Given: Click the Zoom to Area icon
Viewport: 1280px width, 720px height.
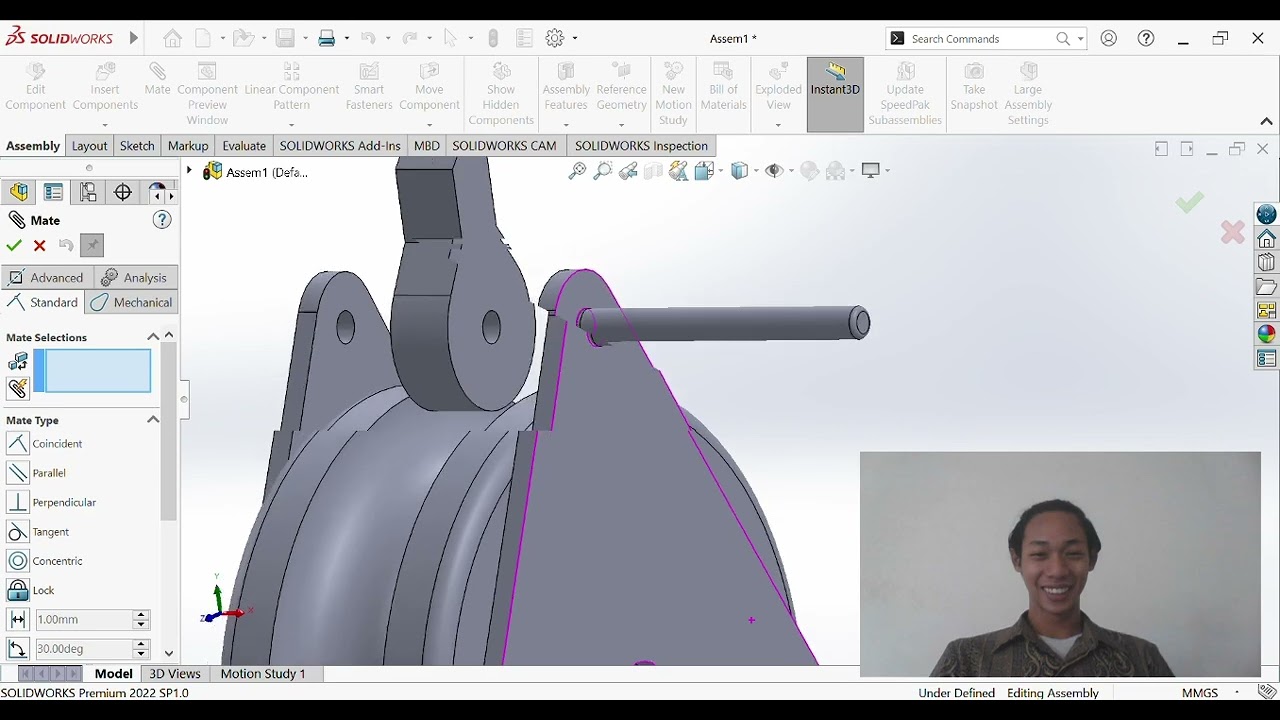Looking at the screenshot, I should tap(602, 171).
